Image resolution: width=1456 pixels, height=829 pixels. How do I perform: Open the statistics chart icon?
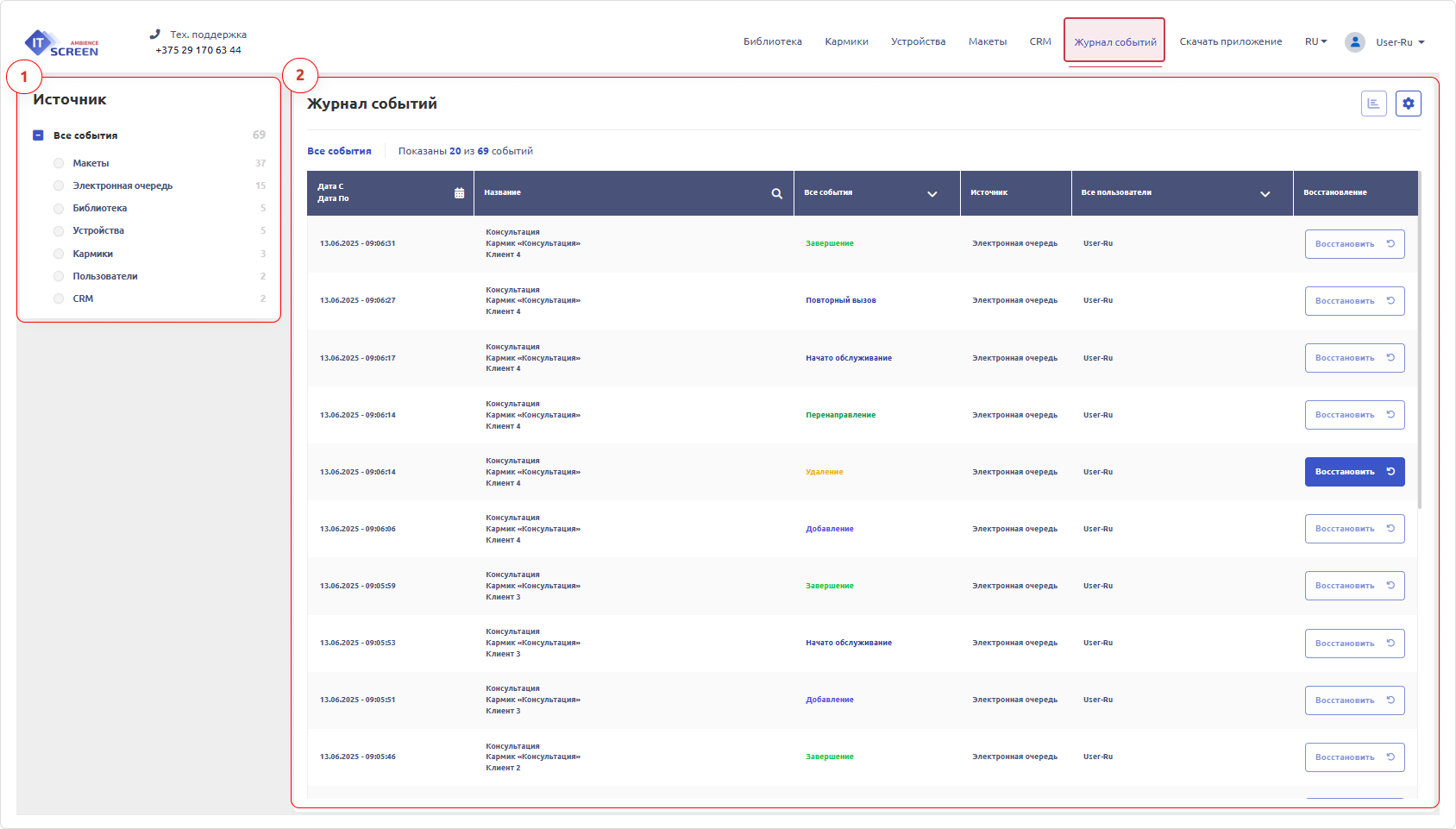tap(1373, 104)
